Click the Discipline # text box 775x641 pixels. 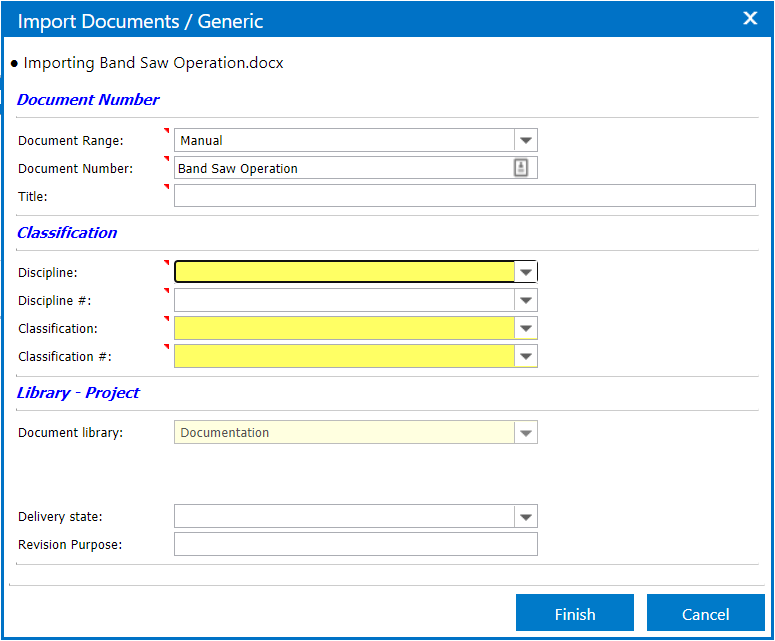(344, 300)
